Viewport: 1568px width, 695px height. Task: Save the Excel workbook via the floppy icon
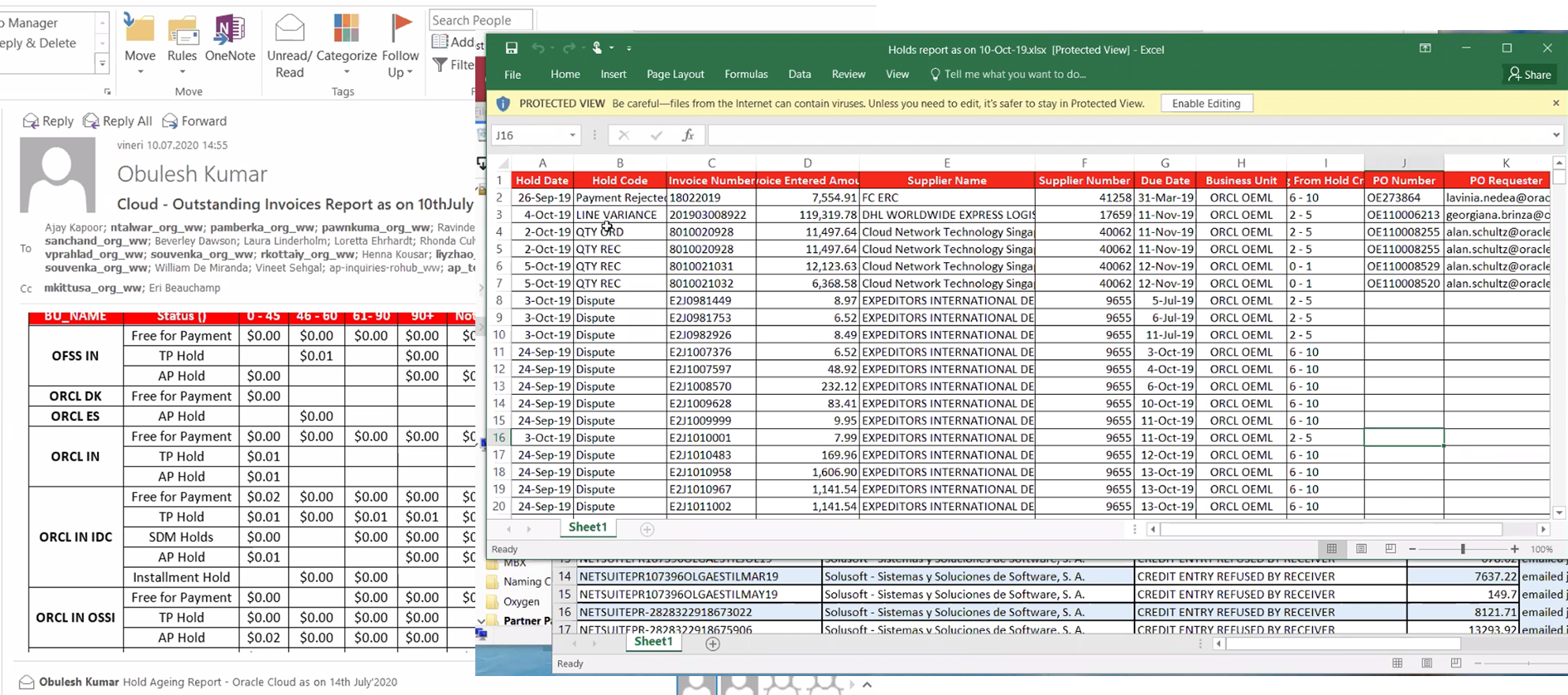512,49
